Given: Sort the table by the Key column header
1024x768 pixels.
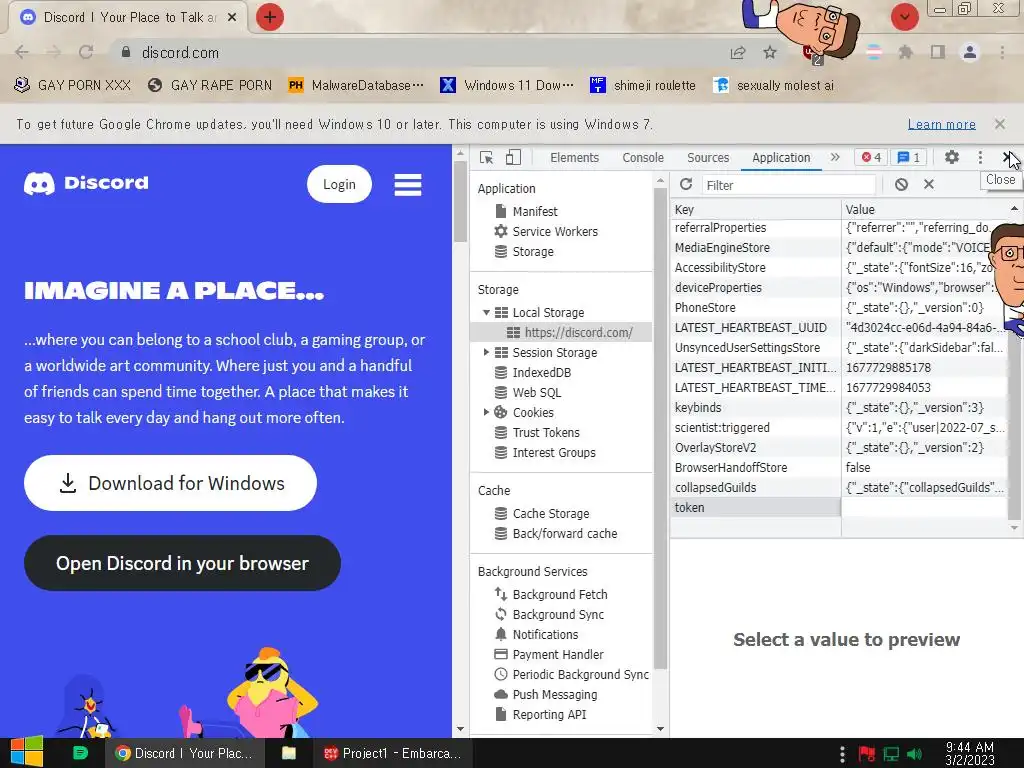Looking at the screenshot, I should coord(756,210).
